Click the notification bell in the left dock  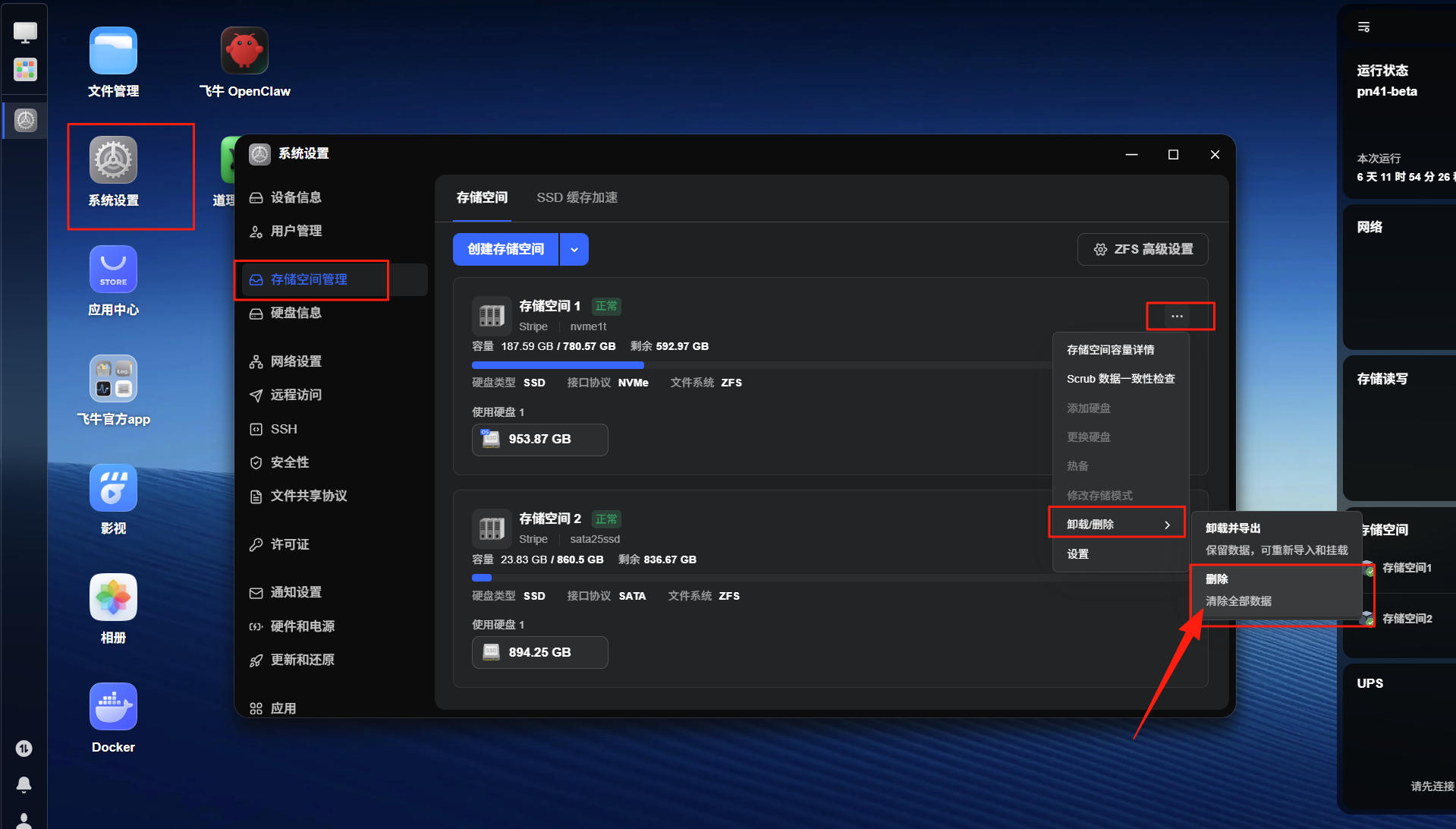[x=24, y=784]
